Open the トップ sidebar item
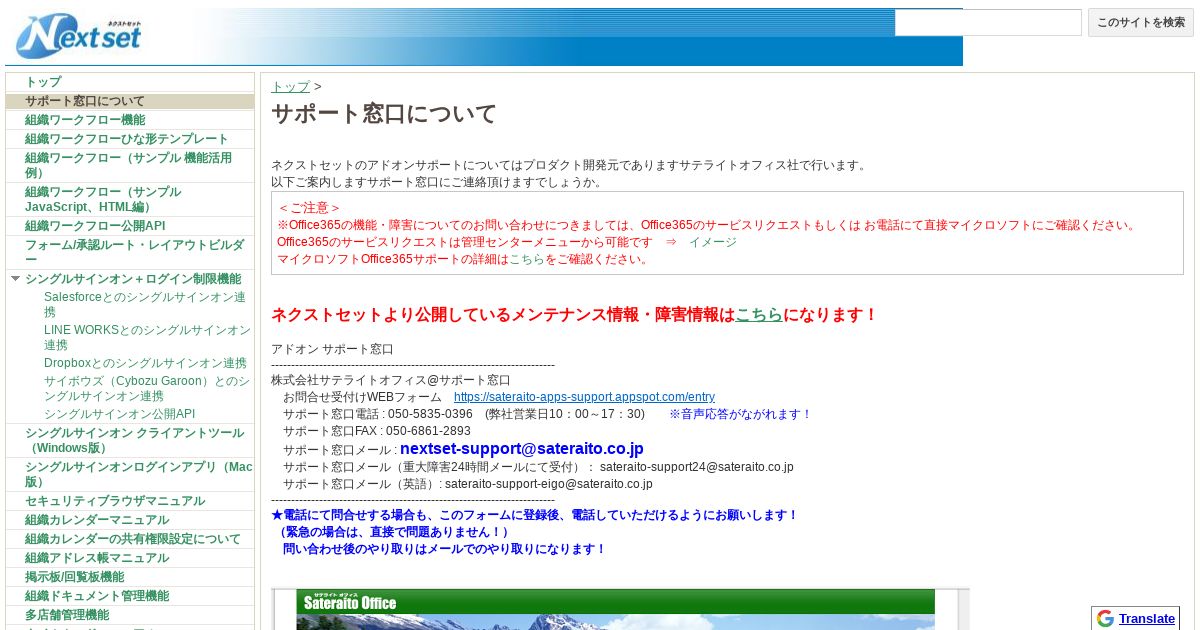This screenshot has width=1200, height=630. pos(43,82)
